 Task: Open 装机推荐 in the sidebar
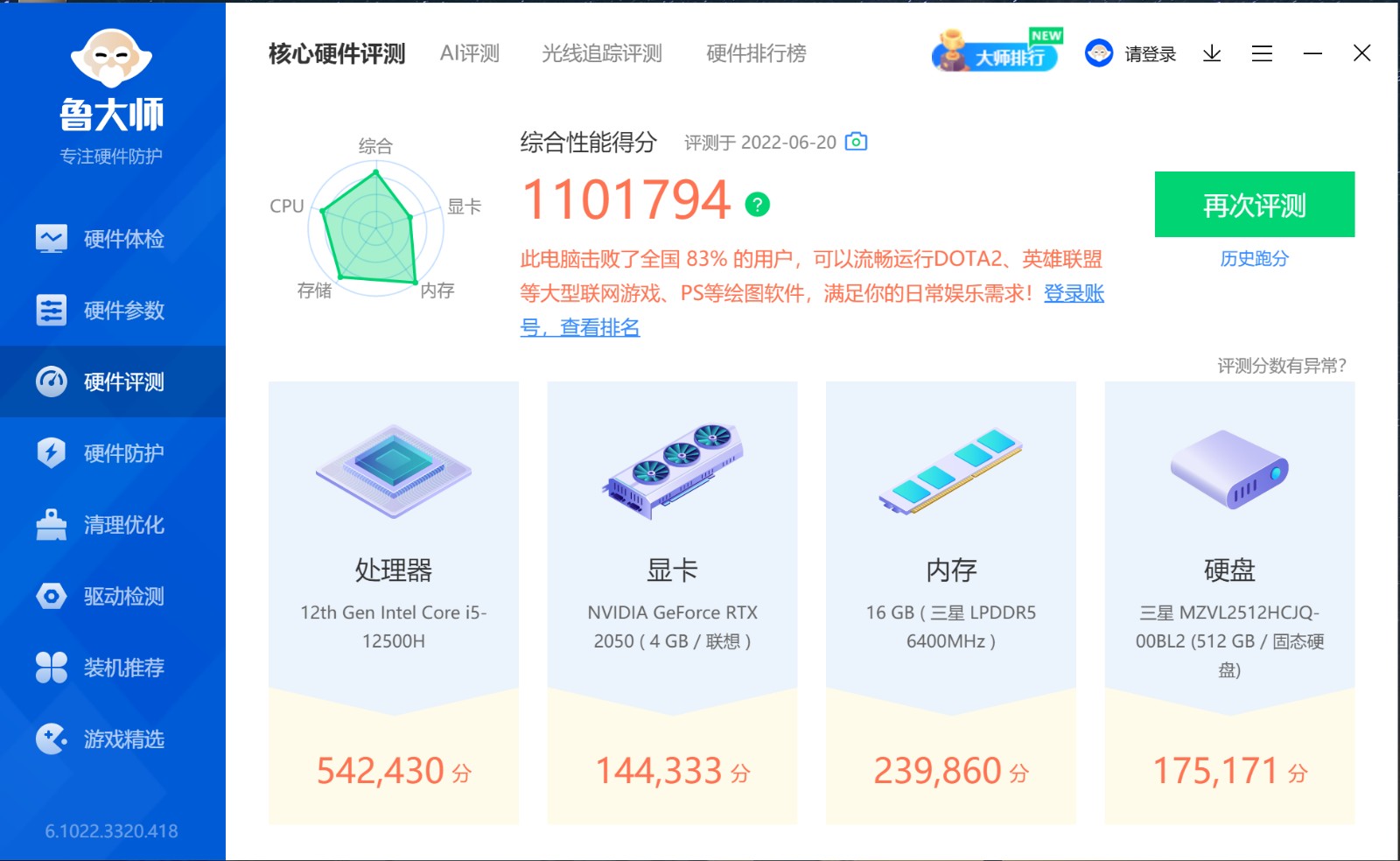click(x=113, y=668)
